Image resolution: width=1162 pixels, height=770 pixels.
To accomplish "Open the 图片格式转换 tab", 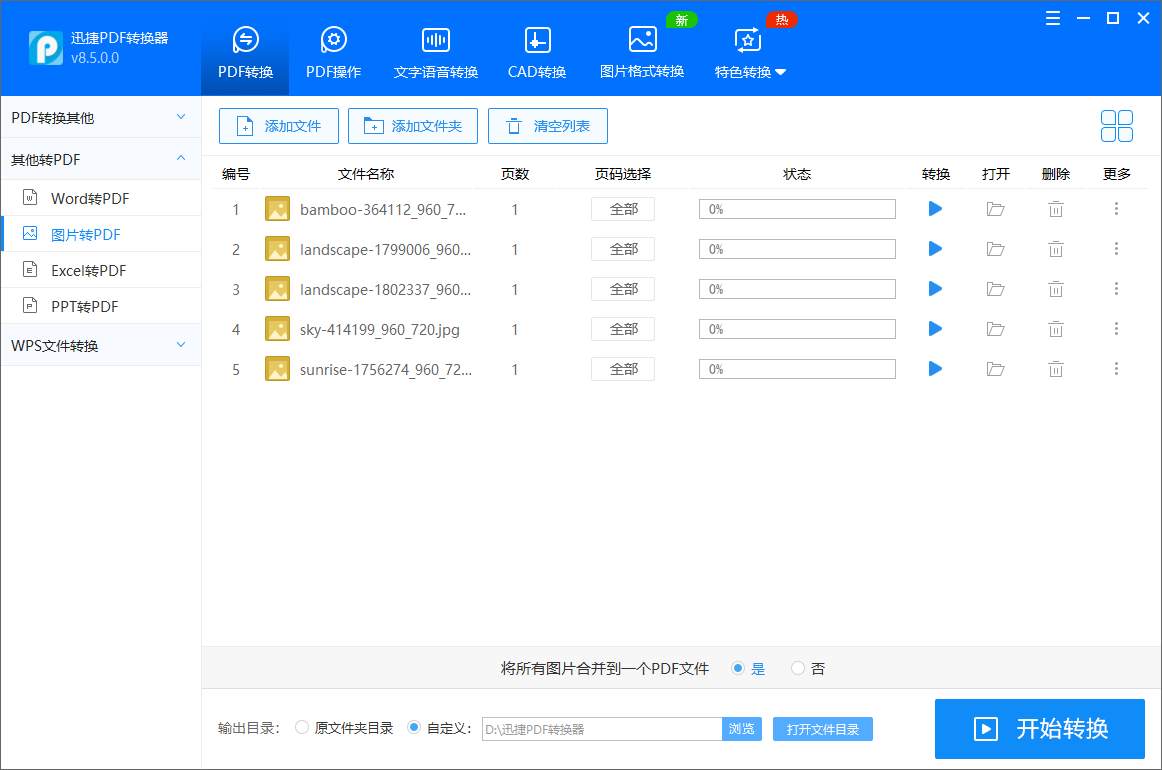I will (x=642, y=53).
